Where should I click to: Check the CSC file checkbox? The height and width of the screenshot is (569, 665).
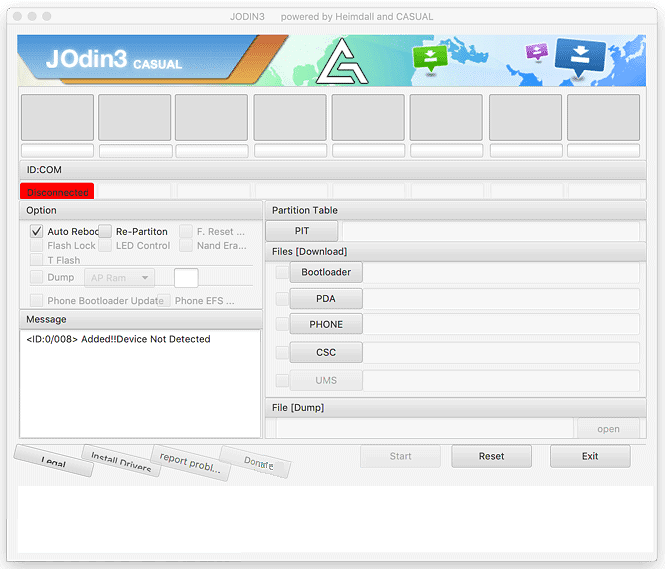[x=282, y=352]
